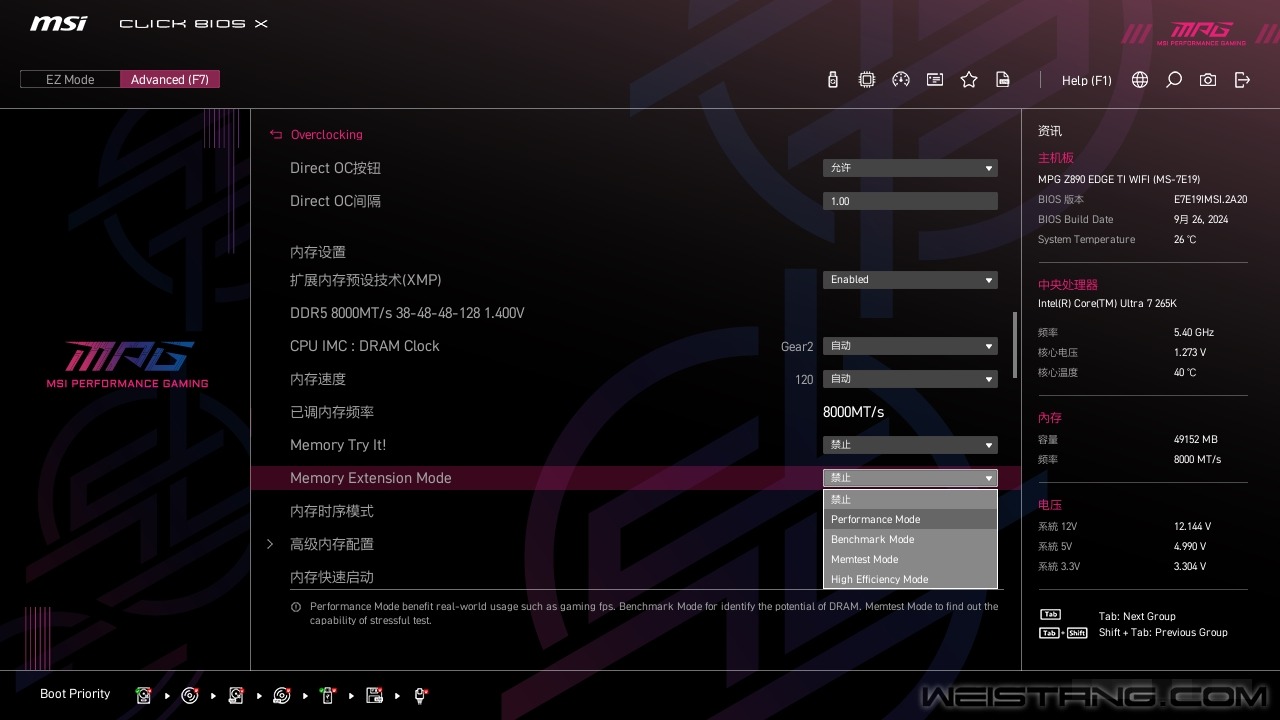Image resolution: width=1280 pixels, height=720 pixels.
Task: Choose Benchmark Mode option
Action: (910, 539)
